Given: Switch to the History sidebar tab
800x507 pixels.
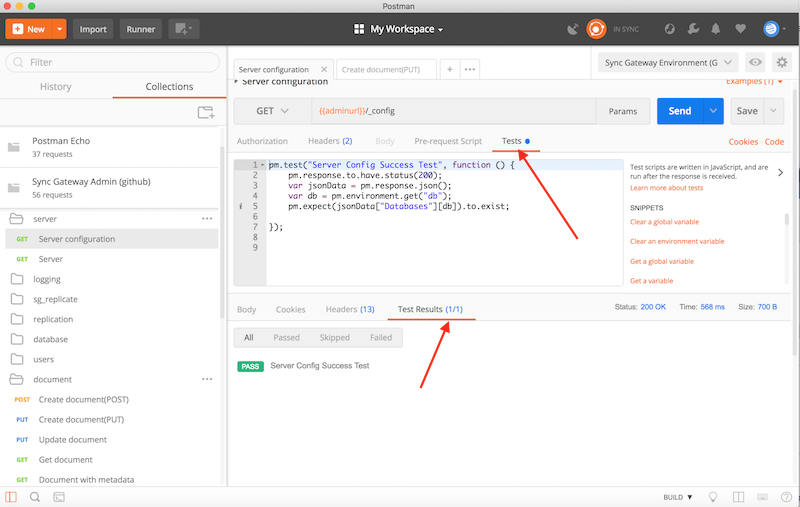Looking at the screenshot, I should coord(56,87).
